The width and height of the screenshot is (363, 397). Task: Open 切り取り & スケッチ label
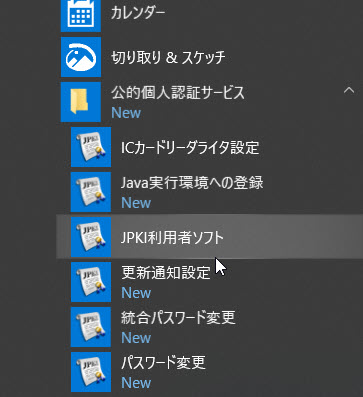168,58
